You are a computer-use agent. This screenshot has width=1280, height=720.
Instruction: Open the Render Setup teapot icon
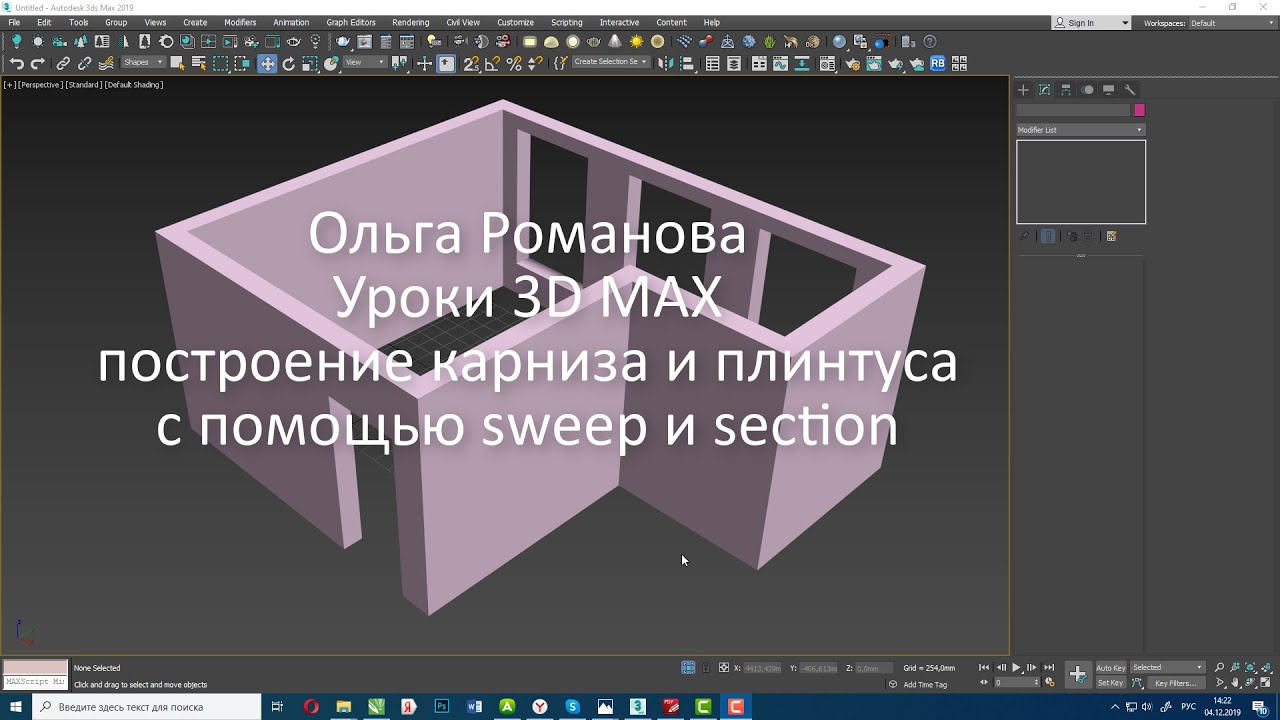click(854, 63)
